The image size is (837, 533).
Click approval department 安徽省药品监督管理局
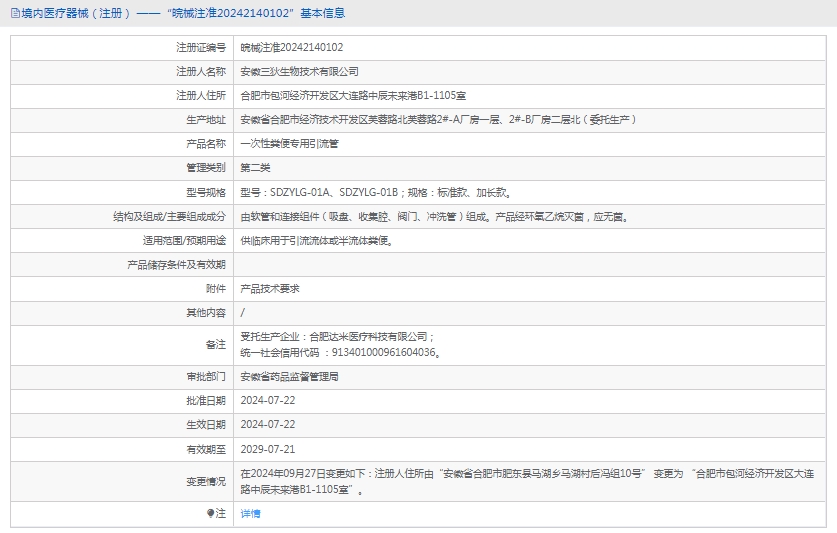coord(289,377)
